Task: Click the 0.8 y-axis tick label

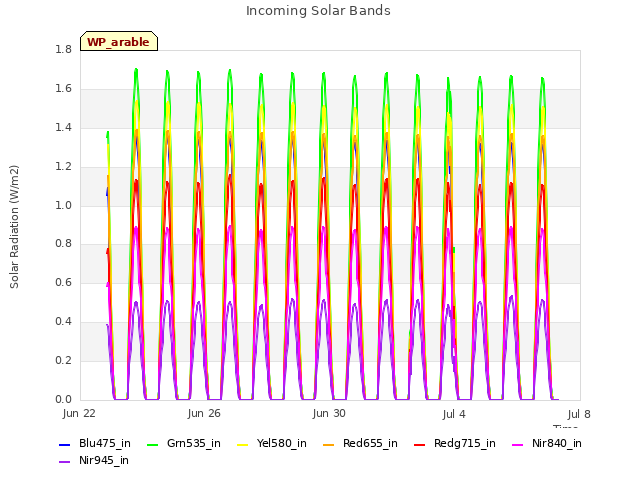Action: (x=63, y=243)
